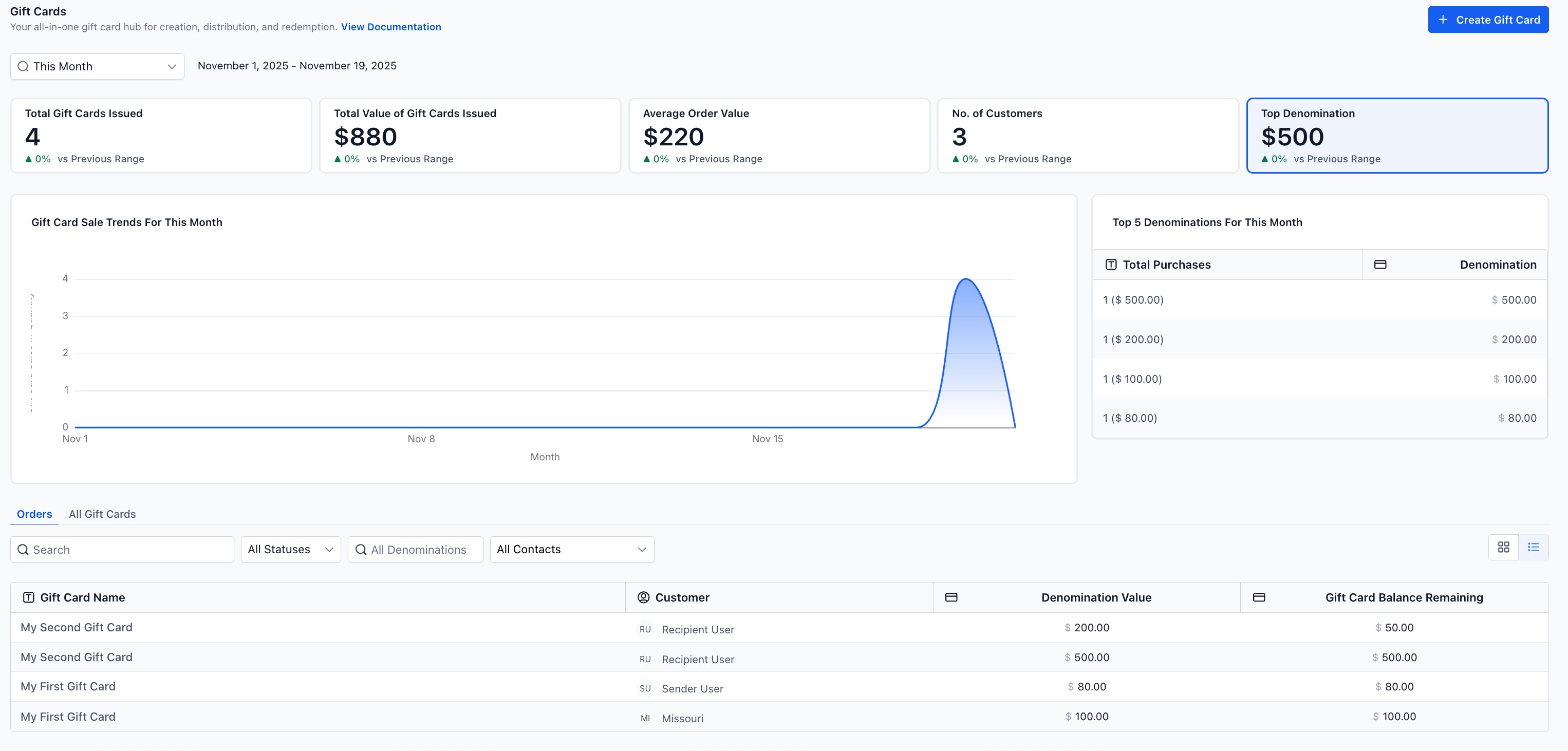
Task: Click the SU avatar for Sender User
Action: click(x=645, y=688)
